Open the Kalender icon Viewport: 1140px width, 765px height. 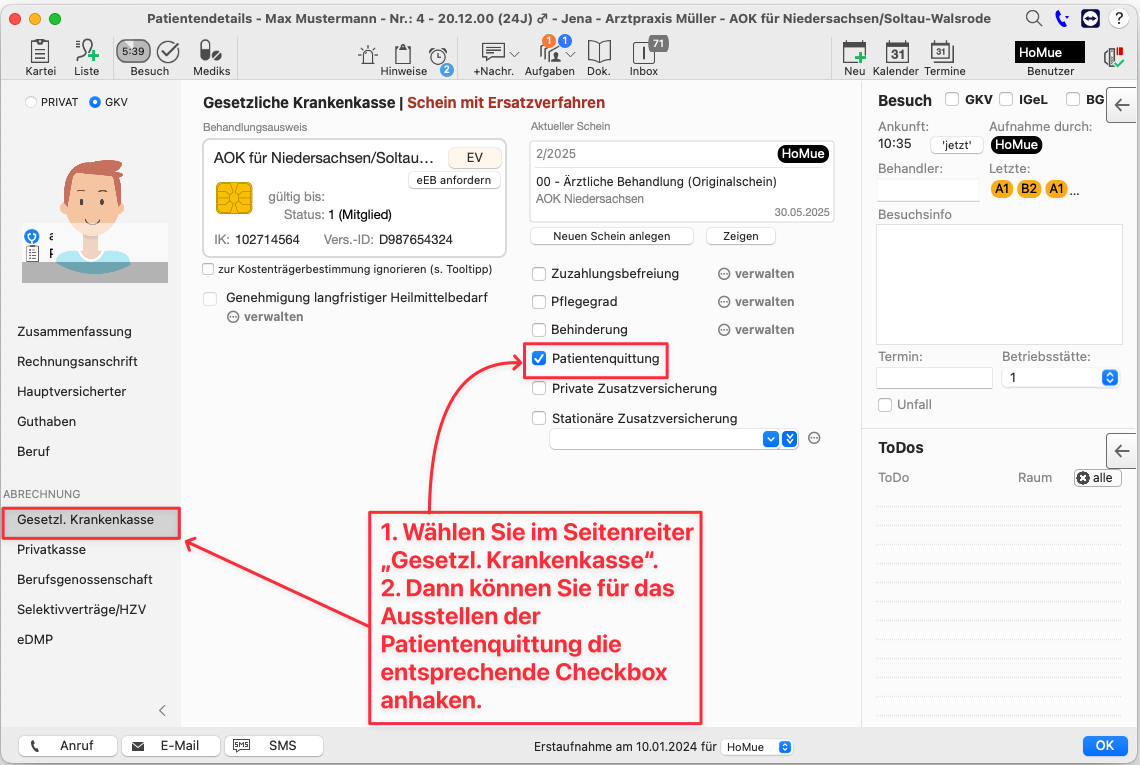[x=897, y=52]
